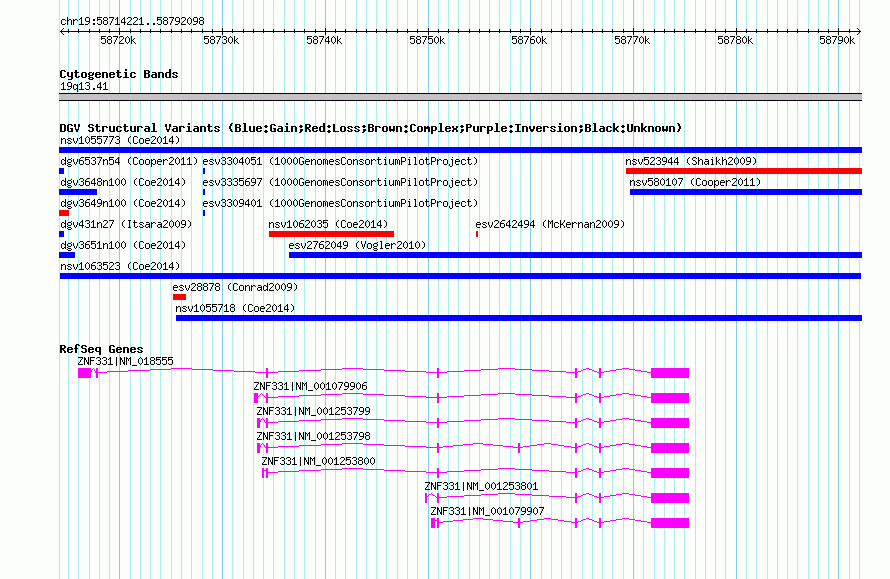Open esv3309401 1000Genomes variant label
Viewport: 890px width, 579px height.
coord(340,203)
